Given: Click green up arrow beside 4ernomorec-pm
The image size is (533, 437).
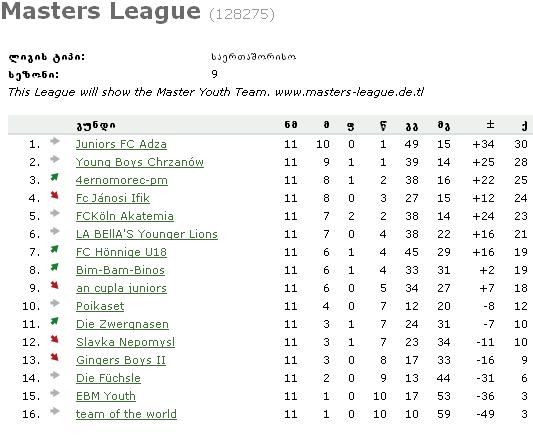Looking at the screenshot, I should tap(54, 177).
